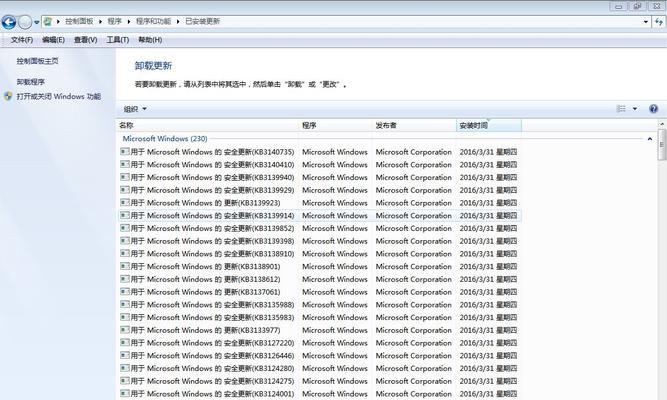Expand the address bar history dropdown
Image resolution: width=667 pixels, height=400 pixels.
pos(646,21)
